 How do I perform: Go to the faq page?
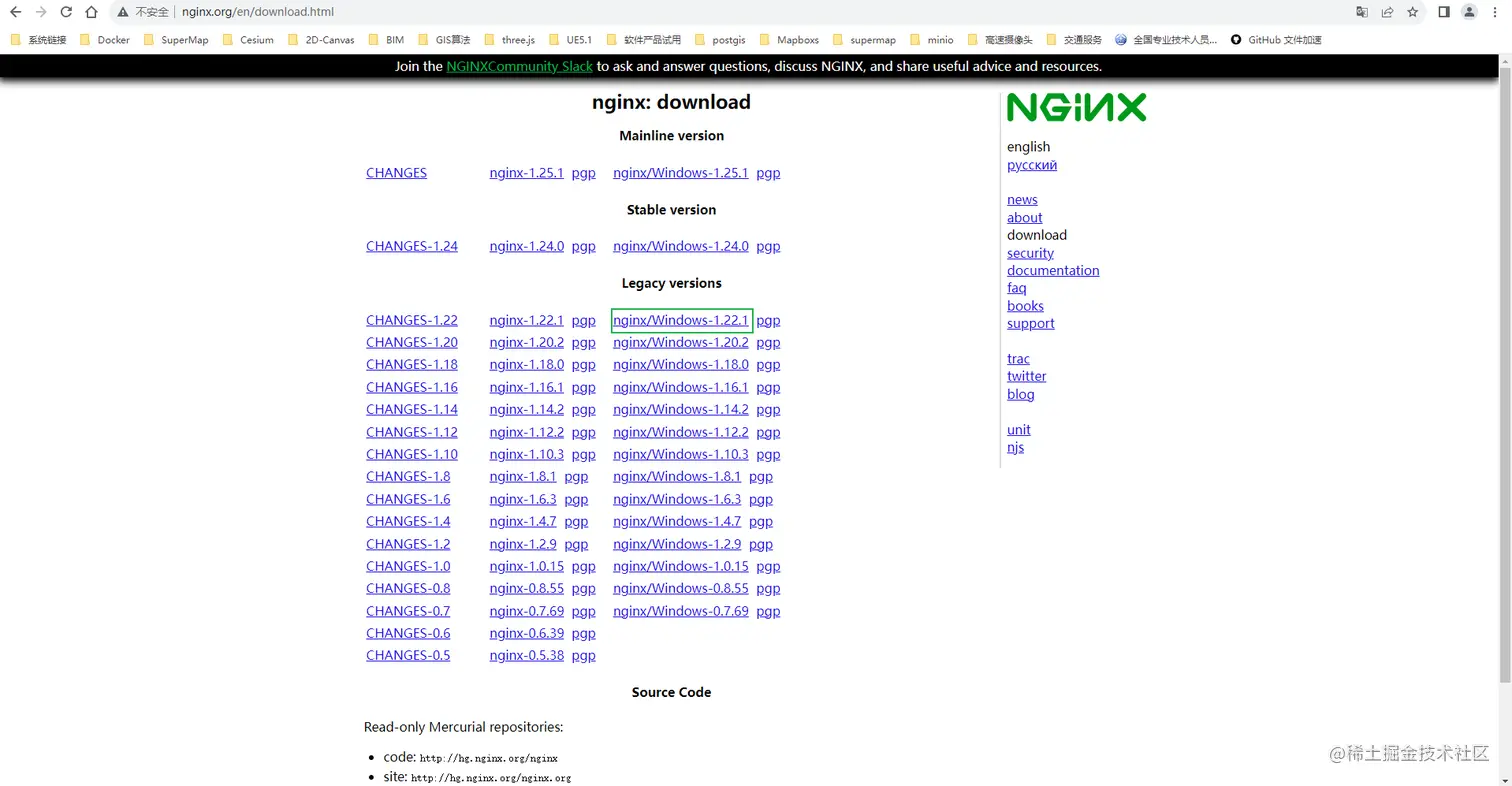coord(1016,288)
